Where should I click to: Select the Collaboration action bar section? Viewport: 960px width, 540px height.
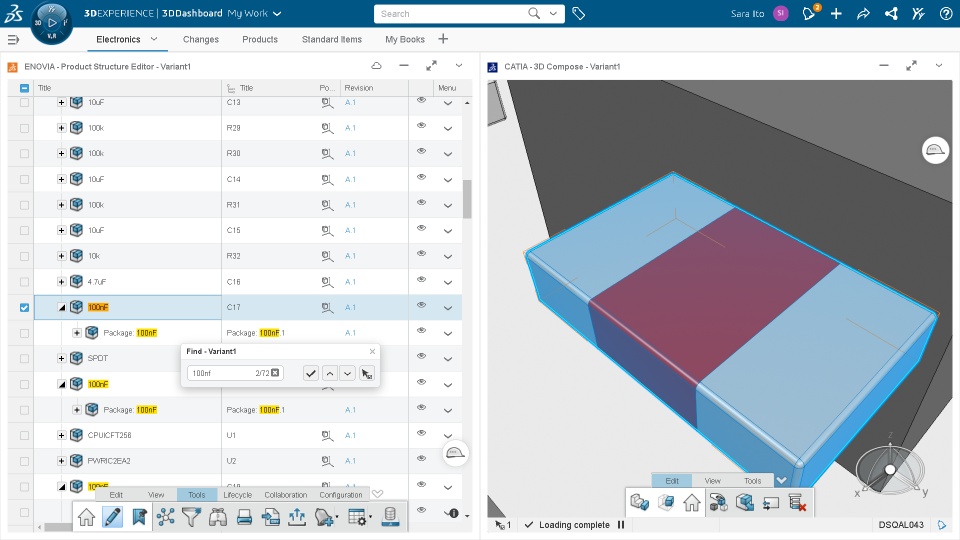click(x=286, y=495)
